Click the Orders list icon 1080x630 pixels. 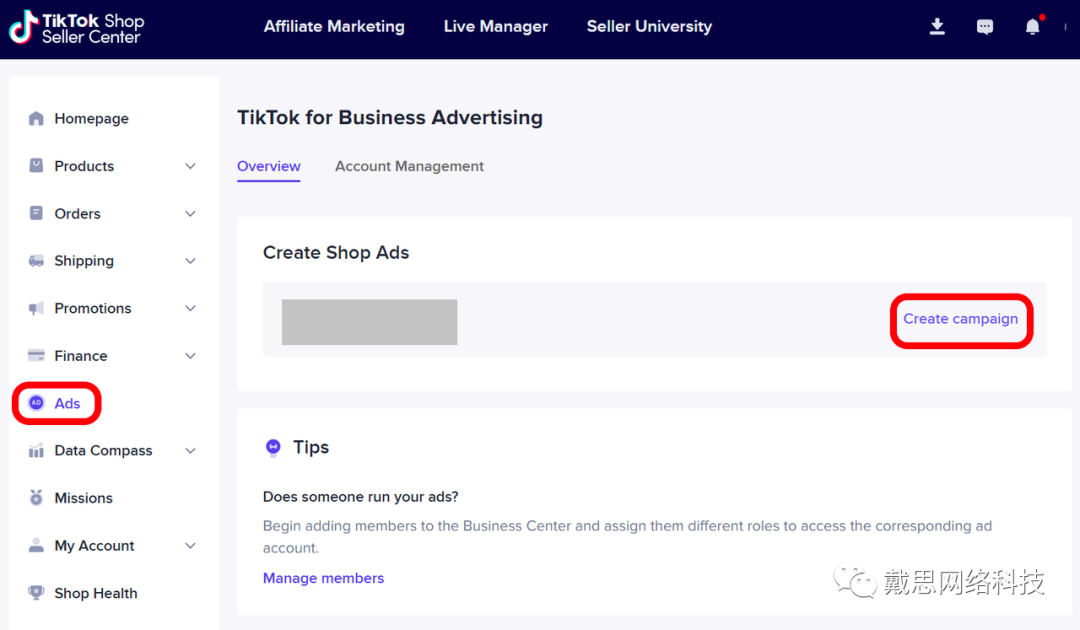pyautogui.click(x=37, y=213)
